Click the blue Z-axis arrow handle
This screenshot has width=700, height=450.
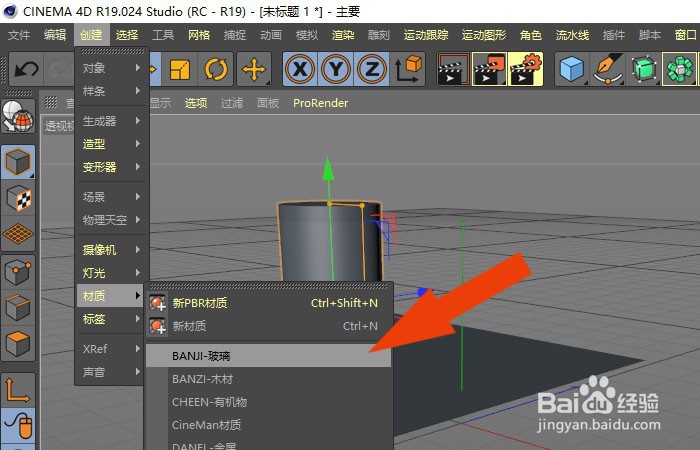pos(423,292)
